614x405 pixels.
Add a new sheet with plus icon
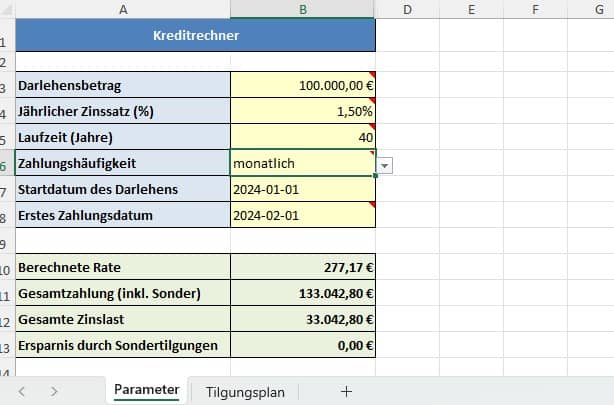(346, 391)
